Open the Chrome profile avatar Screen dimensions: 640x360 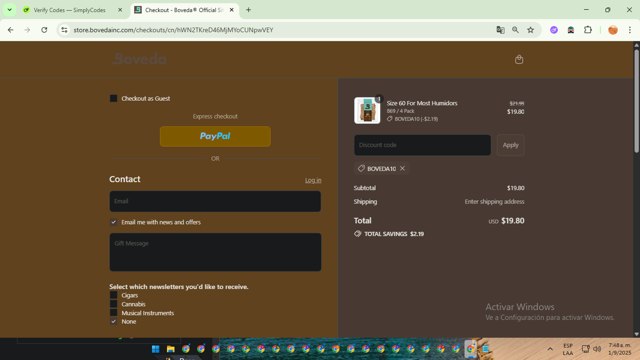tap(613, 30)
